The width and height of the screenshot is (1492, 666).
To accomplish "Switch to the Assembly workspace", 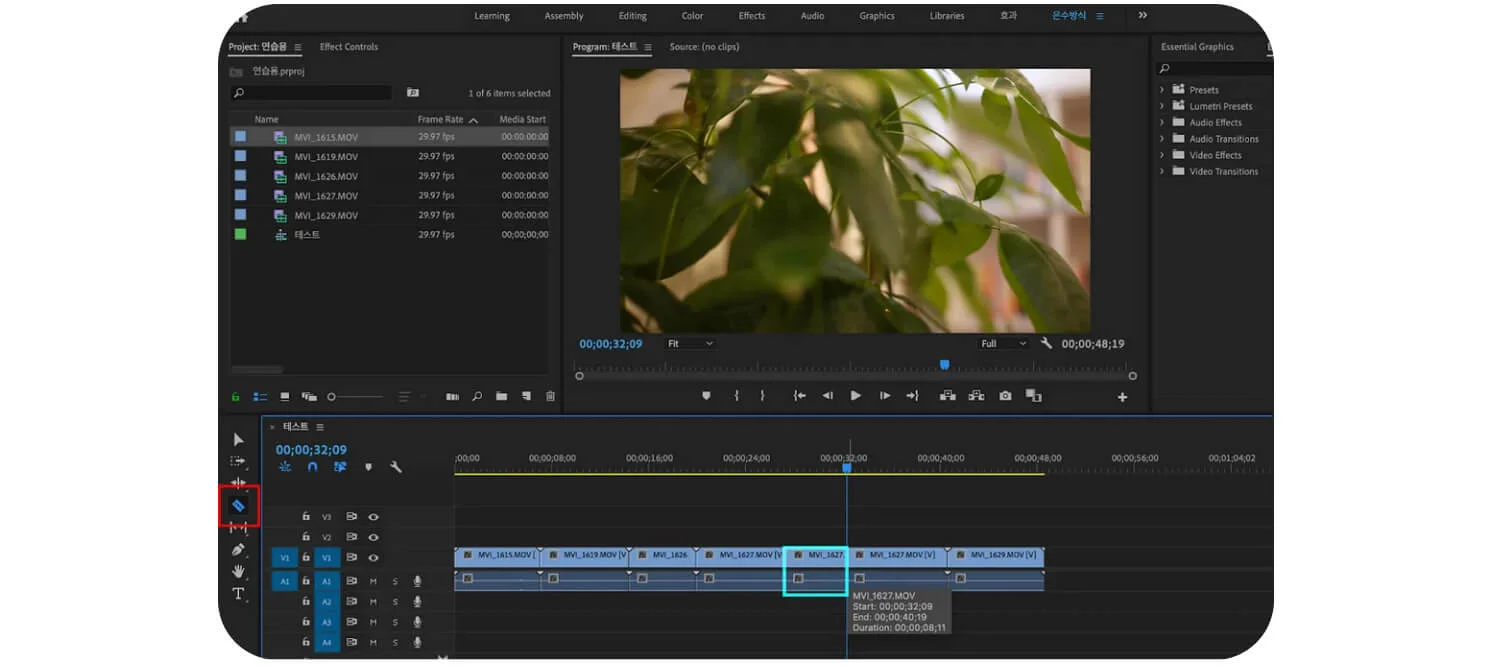I will (564, 16).
